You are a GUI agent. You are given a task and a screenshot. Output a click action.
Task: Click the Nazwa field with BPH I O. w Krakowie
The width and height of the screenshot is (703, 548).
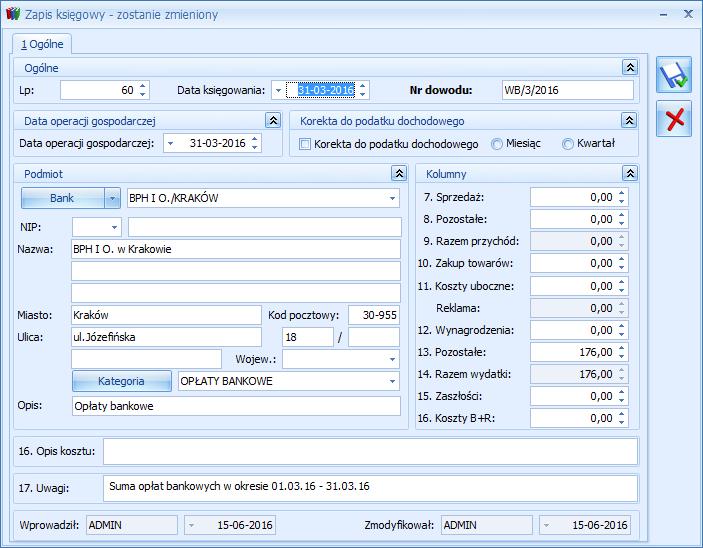pos(236,249)
